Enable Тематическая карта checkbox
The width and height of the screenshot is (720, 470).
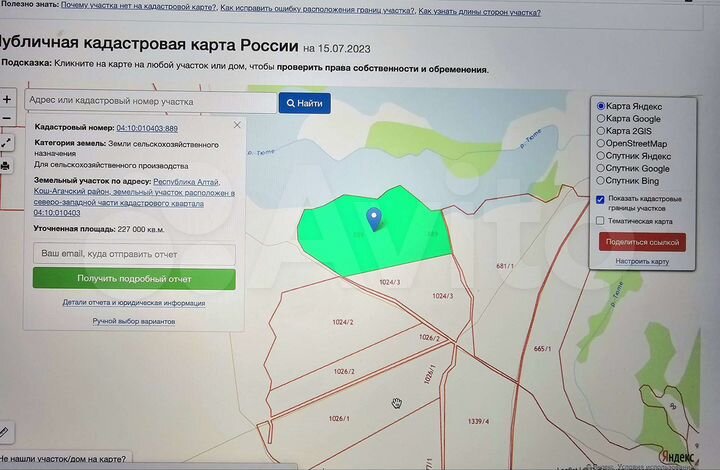600,221
